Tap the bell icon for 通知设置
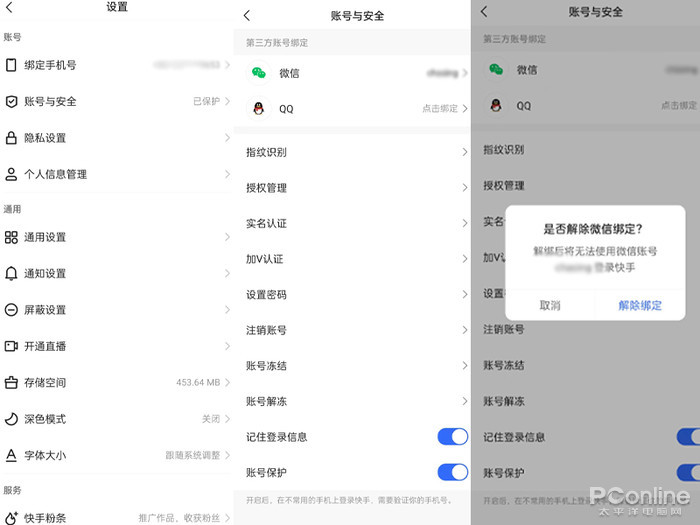700x525 pixels. pyautogui.click(x=11, y=273)
